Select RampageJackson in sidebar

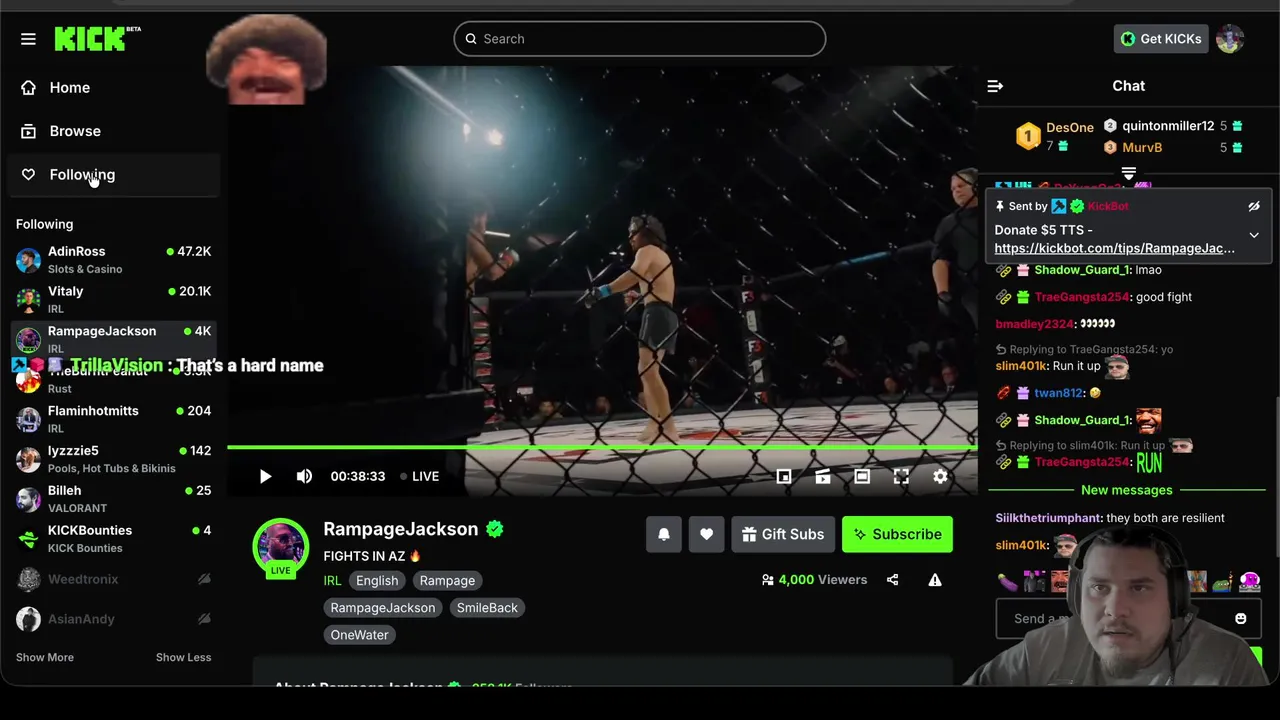coord(114,338)
